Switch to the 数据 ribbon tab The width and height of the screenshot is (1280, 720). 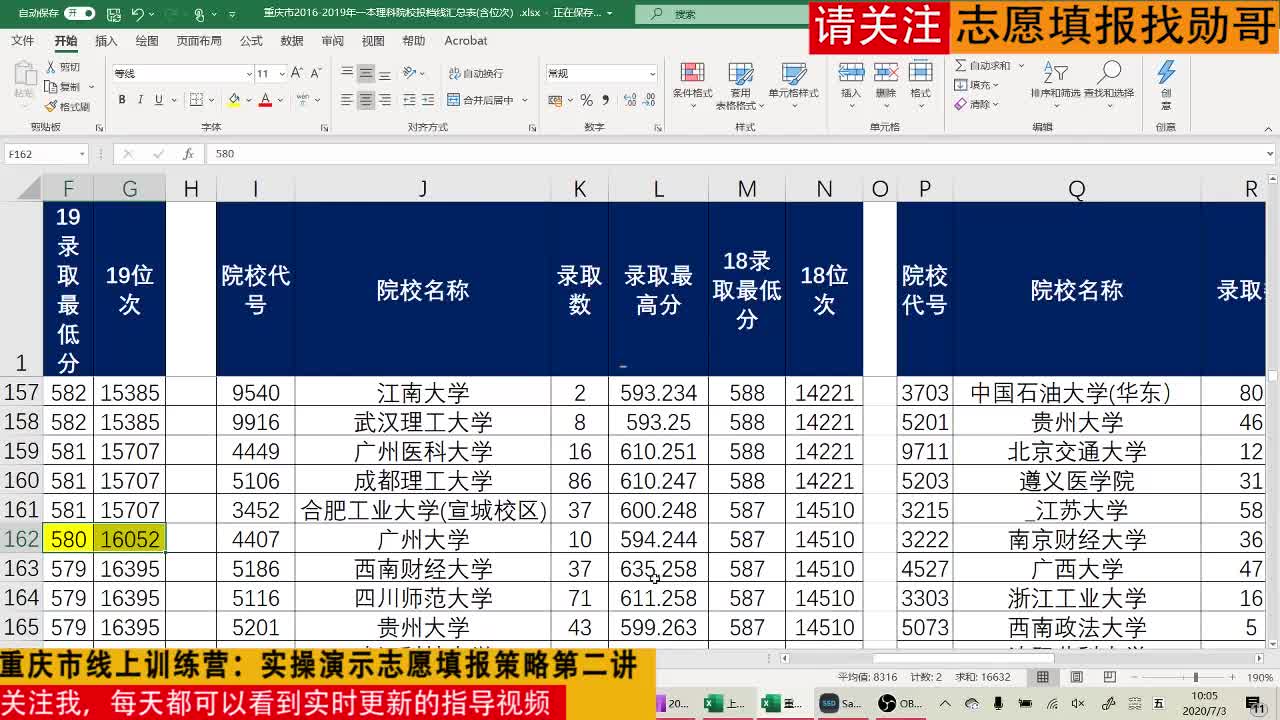tap(292, 41)
